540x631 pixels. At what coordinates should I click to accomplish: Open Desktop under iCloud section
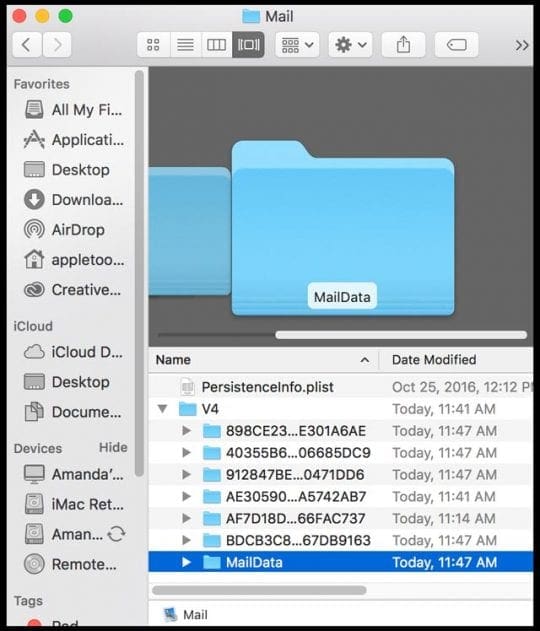click(67, 382)
